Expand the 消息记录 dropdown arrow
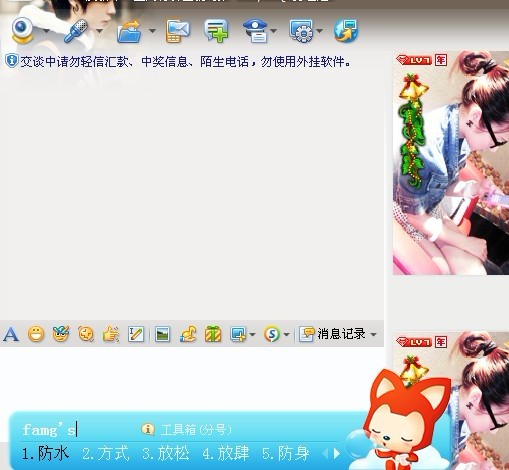Viewport: 509px width, 470px height. coord(374,334)
